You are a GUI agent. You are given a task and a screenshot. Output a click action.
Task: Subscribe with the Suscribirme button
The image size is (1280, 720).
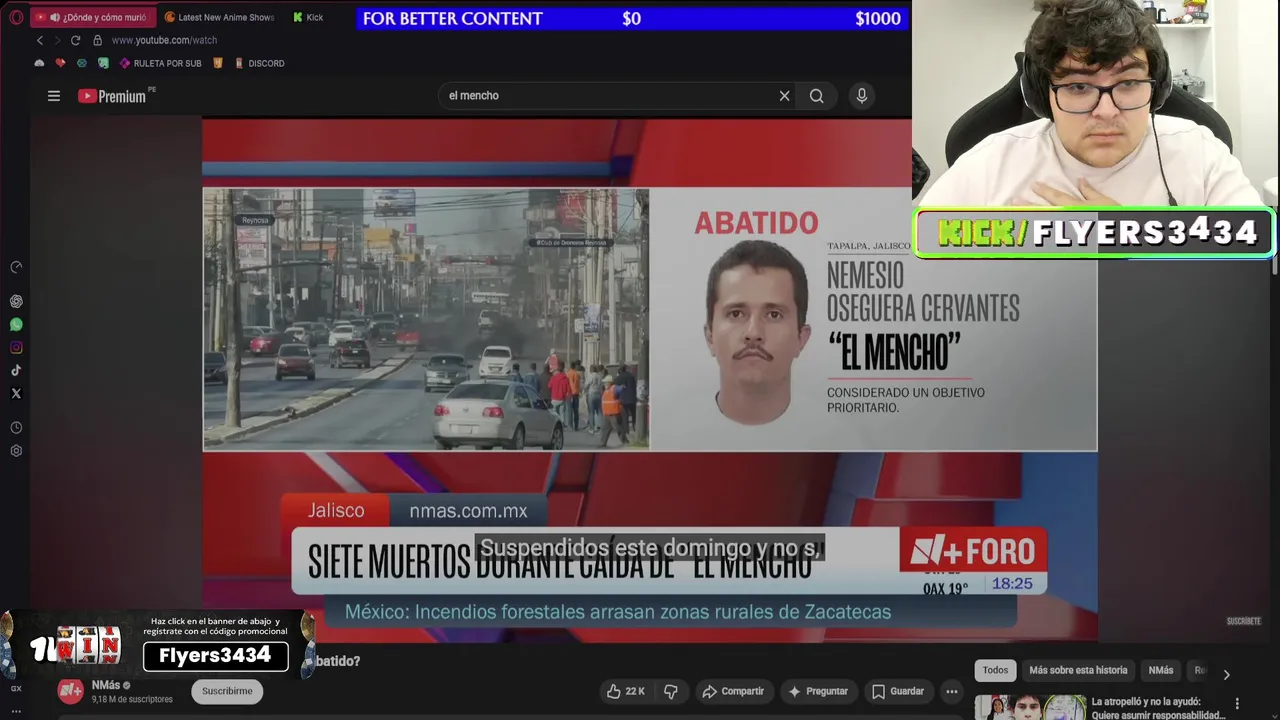pyautogui.click(x=227, y=691)
